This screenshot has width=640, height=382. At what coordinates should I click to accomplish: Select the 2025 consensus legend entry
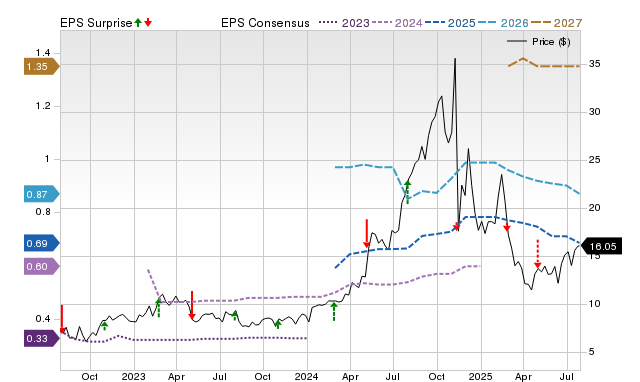point(450,23)
